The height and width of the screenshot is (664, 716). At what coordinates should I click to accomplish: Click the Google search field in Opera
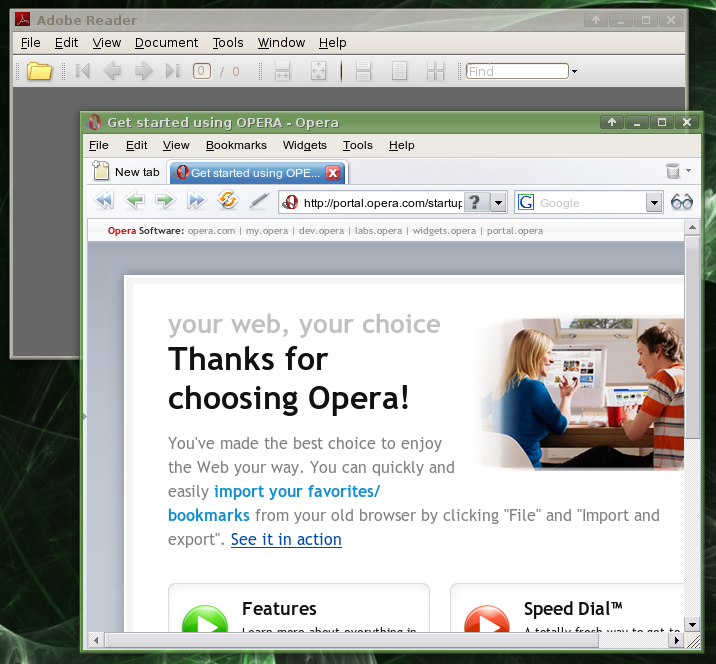tap(591, 203)
